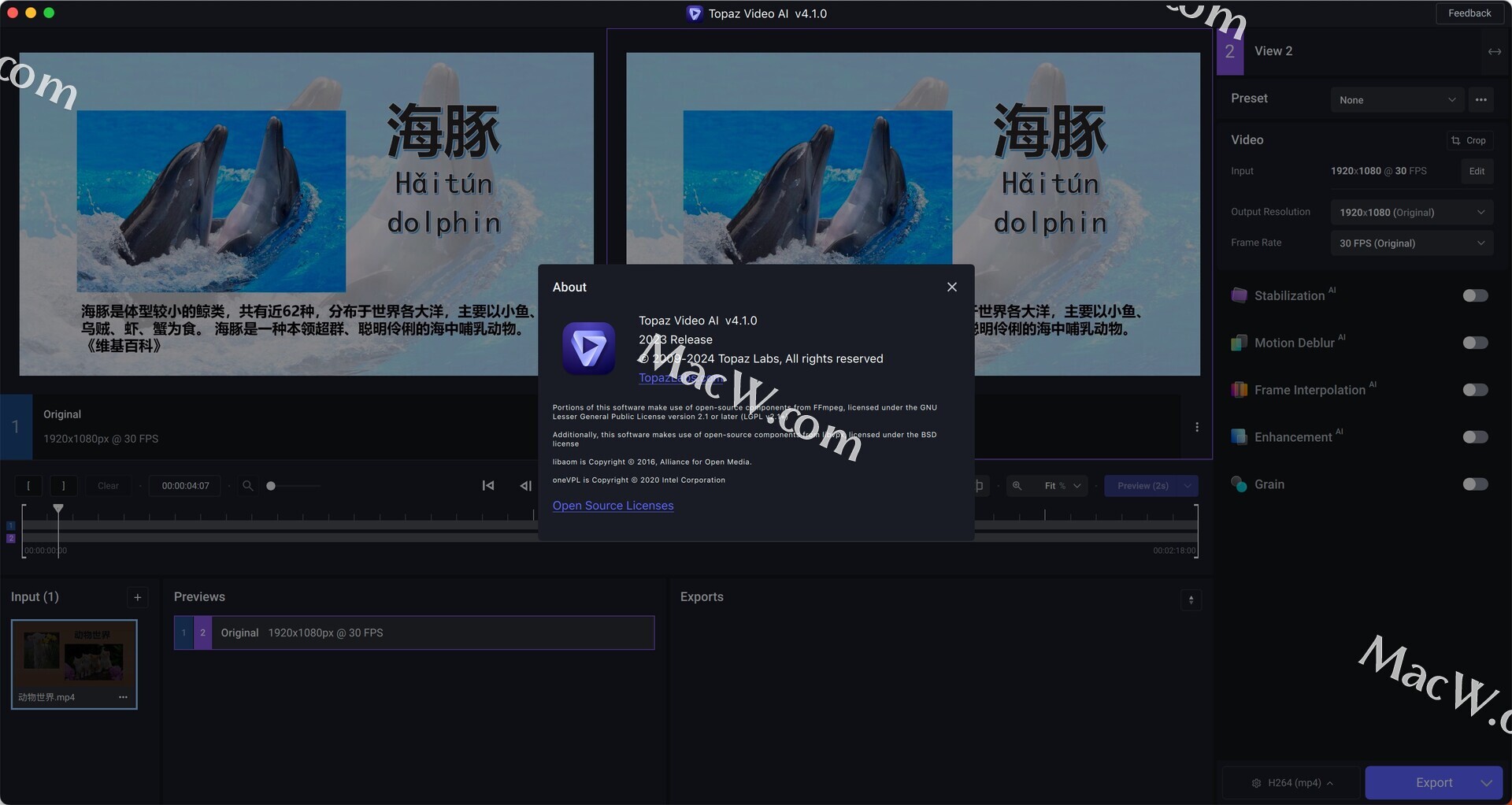Click the Exports sort arrows icon
The width and height of the screenshot is (1512, 805).
point(1191,600)
